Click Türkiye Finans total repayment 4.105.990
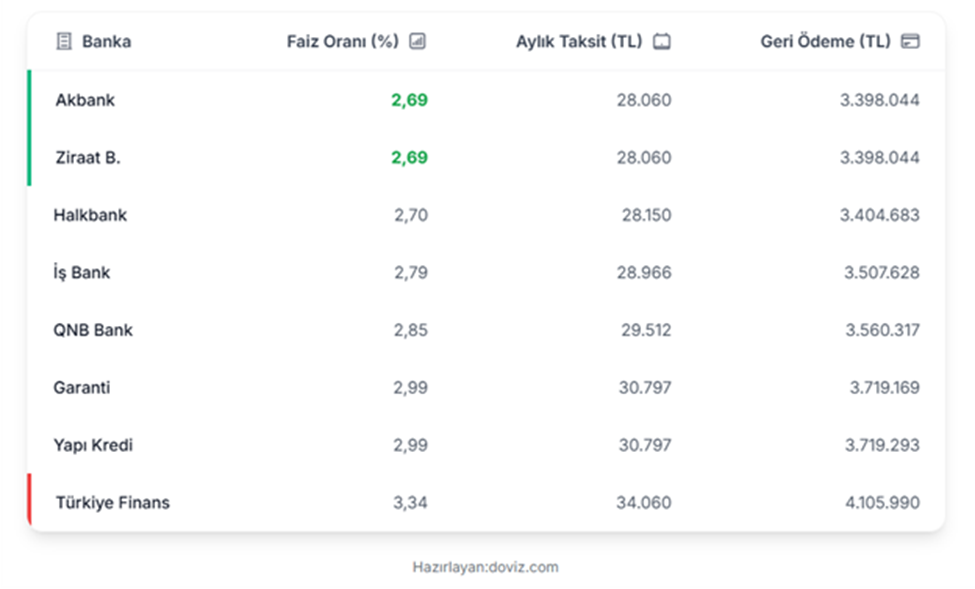The image size is (975, 589). [879, 502]
